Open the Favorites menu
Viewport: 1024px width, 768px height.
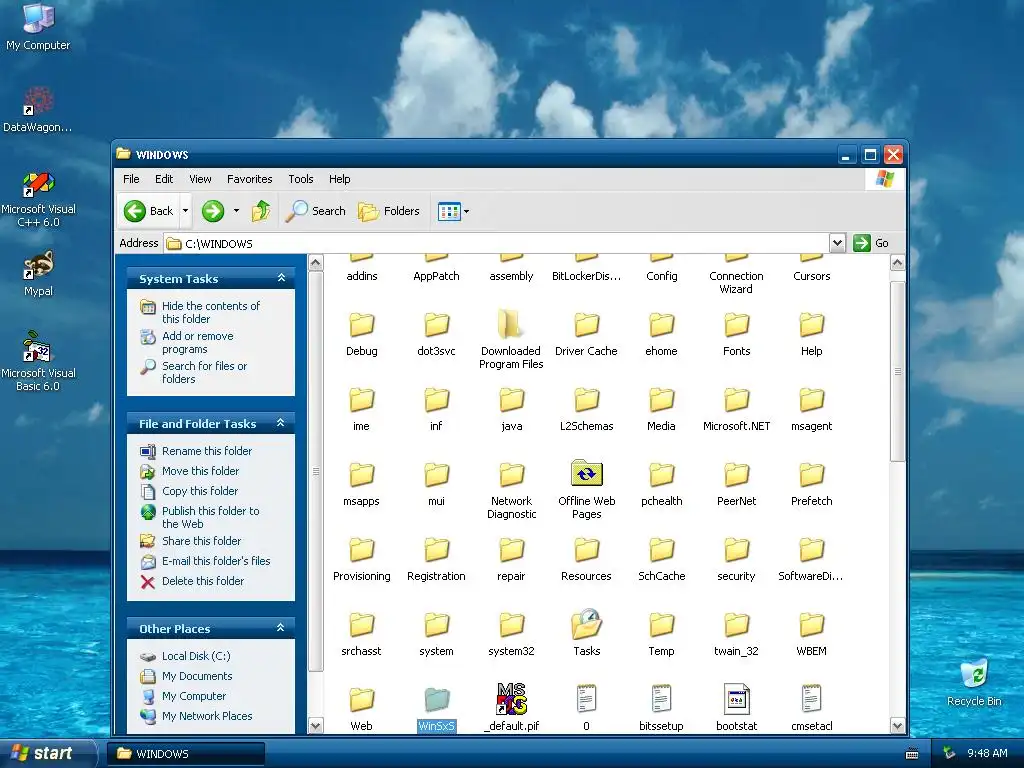(x=249, y=179)
